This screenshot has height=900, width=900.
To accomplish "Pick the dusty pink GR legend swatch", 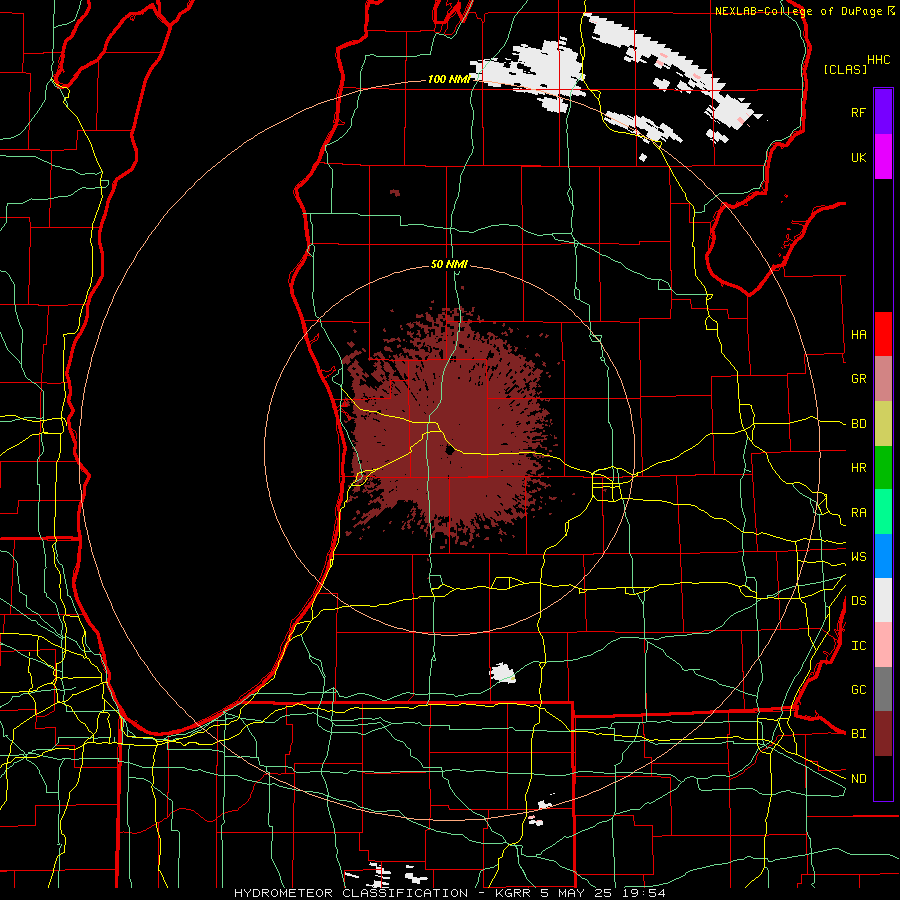I will (x=883, y=379).
